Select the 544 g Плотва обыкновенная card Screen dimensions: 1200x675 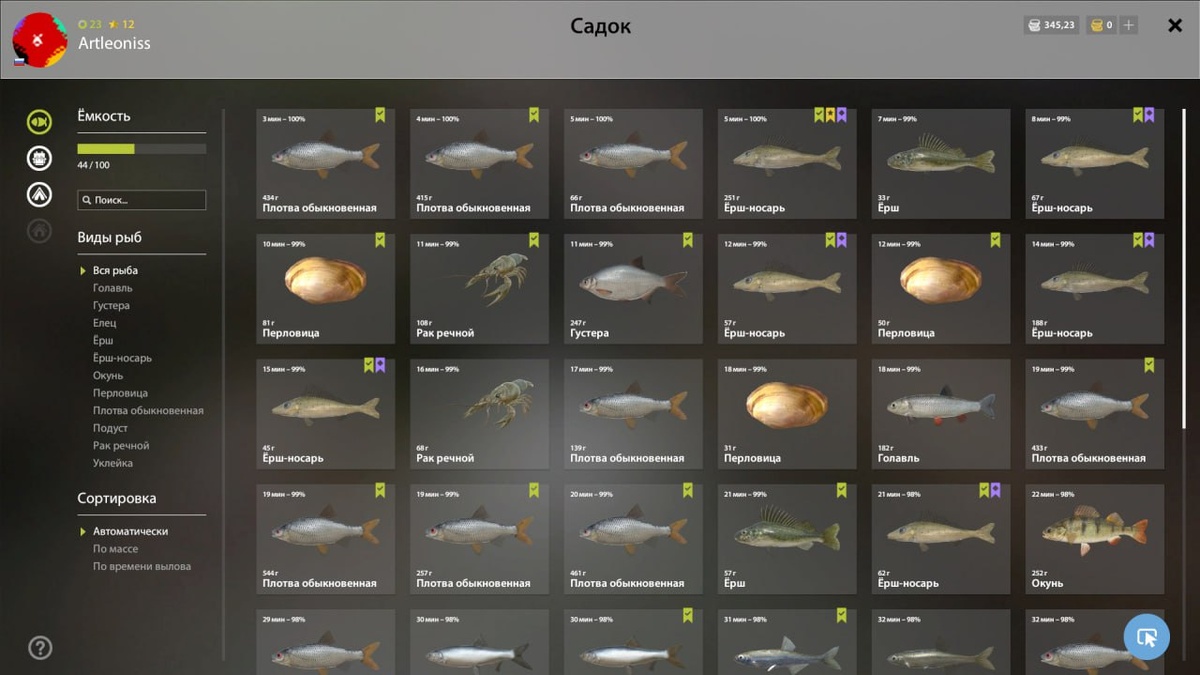point(325,539)
